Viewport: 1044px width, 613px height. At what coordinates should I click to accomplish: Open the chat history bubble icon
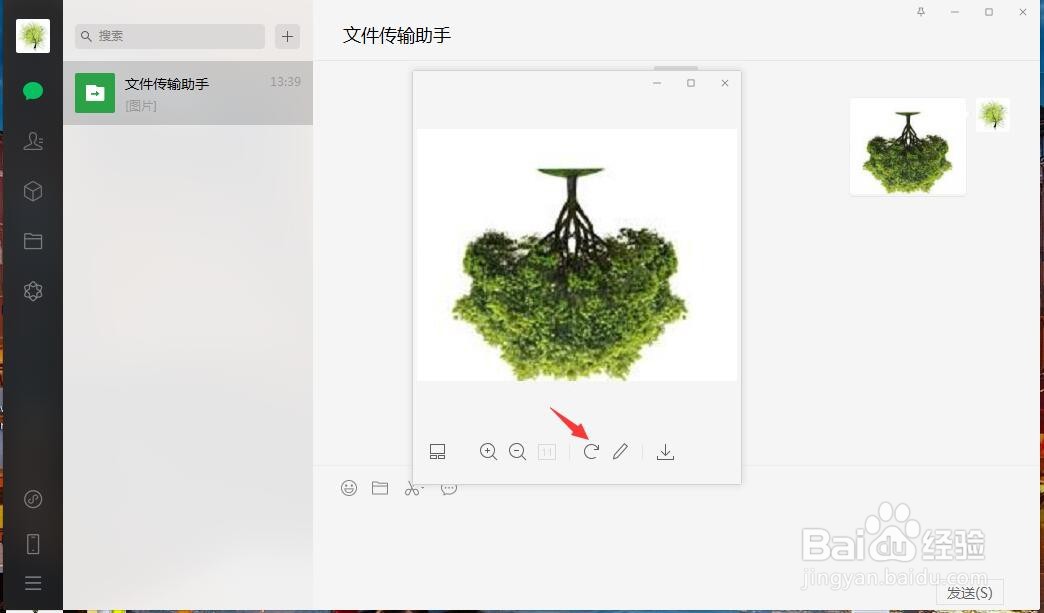(x=448, y=488)
